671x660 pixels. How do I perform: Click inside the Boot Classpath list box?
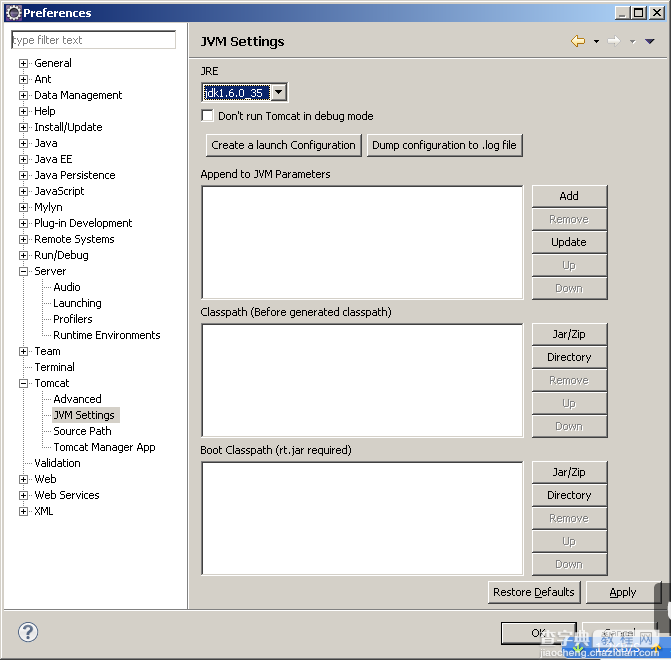362,518
